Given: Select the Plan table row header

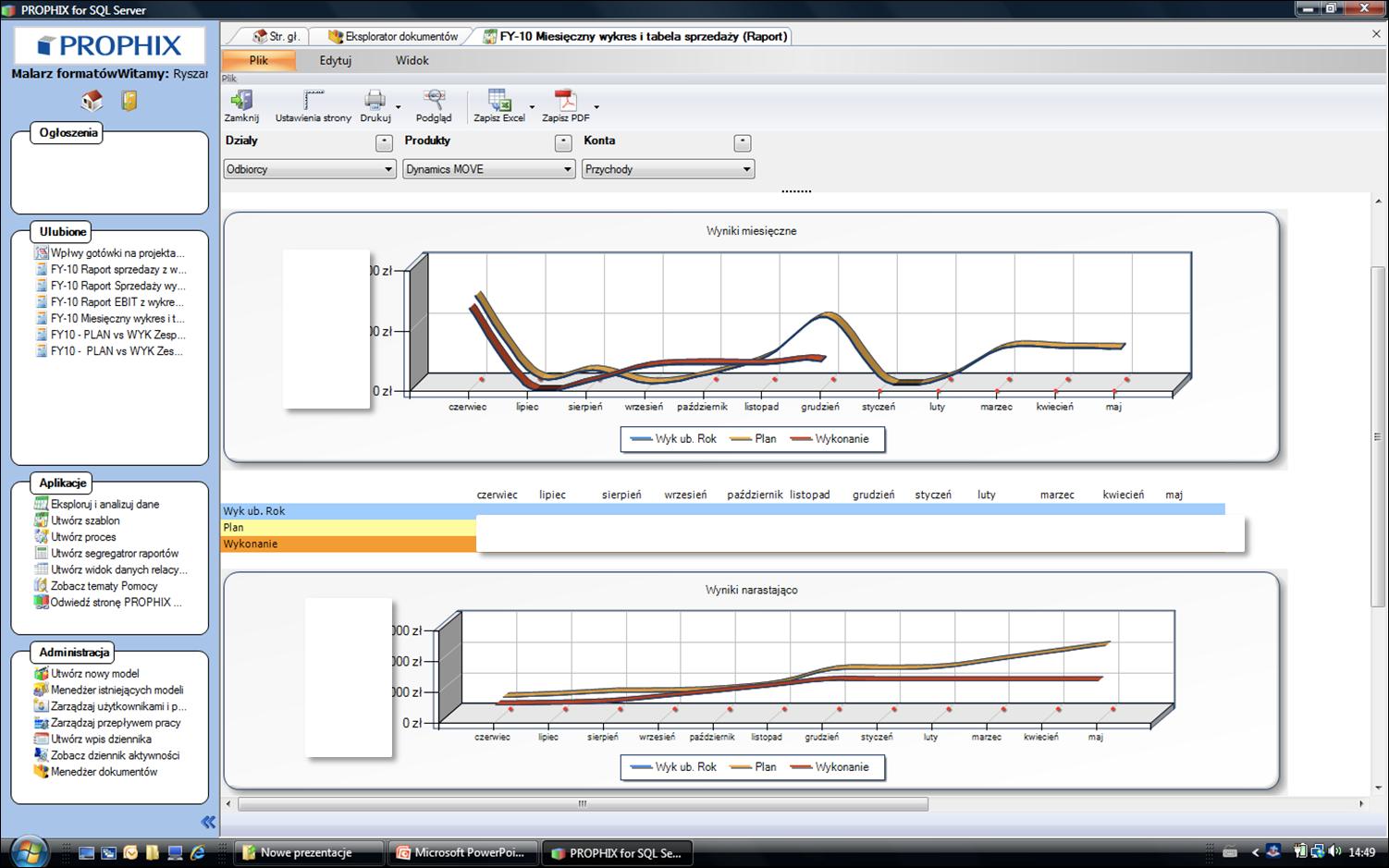Looking at the screenshot, I should (349, 527).
